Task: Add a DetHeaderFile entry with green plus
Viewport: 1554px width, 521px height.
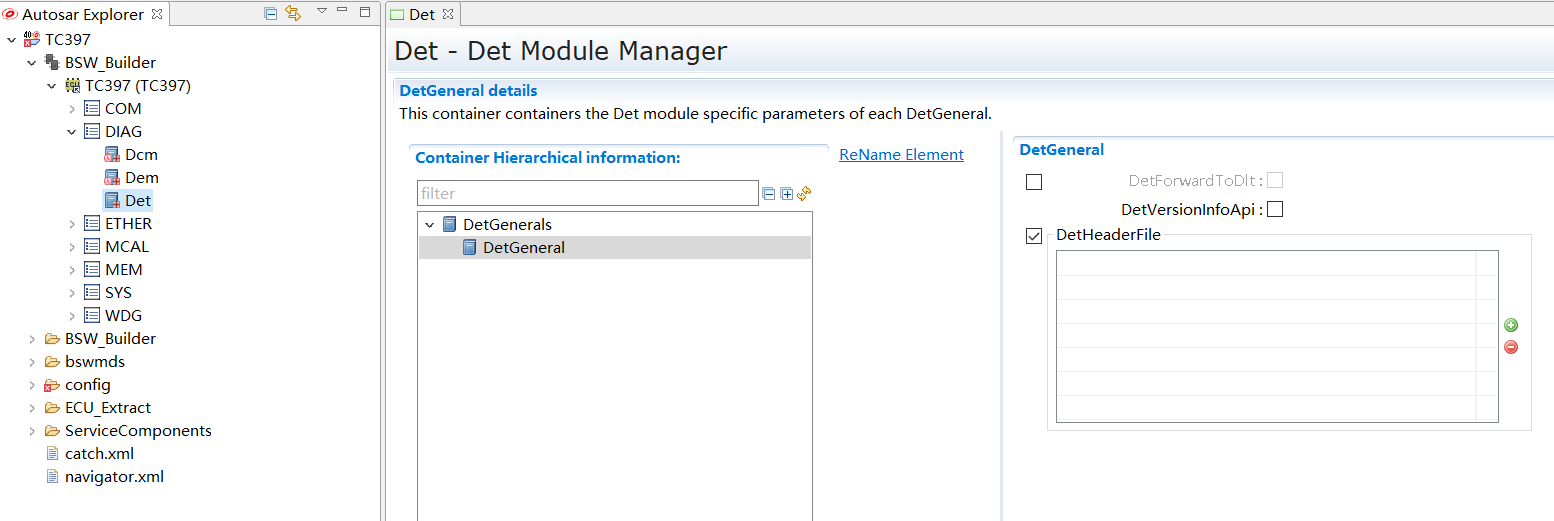Action: pyautogui.click(x=1511, y=325)
